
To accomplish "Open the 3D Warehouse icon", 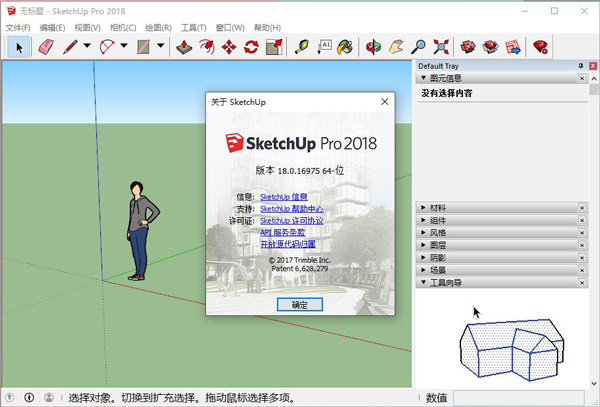I will pos(468,47).
